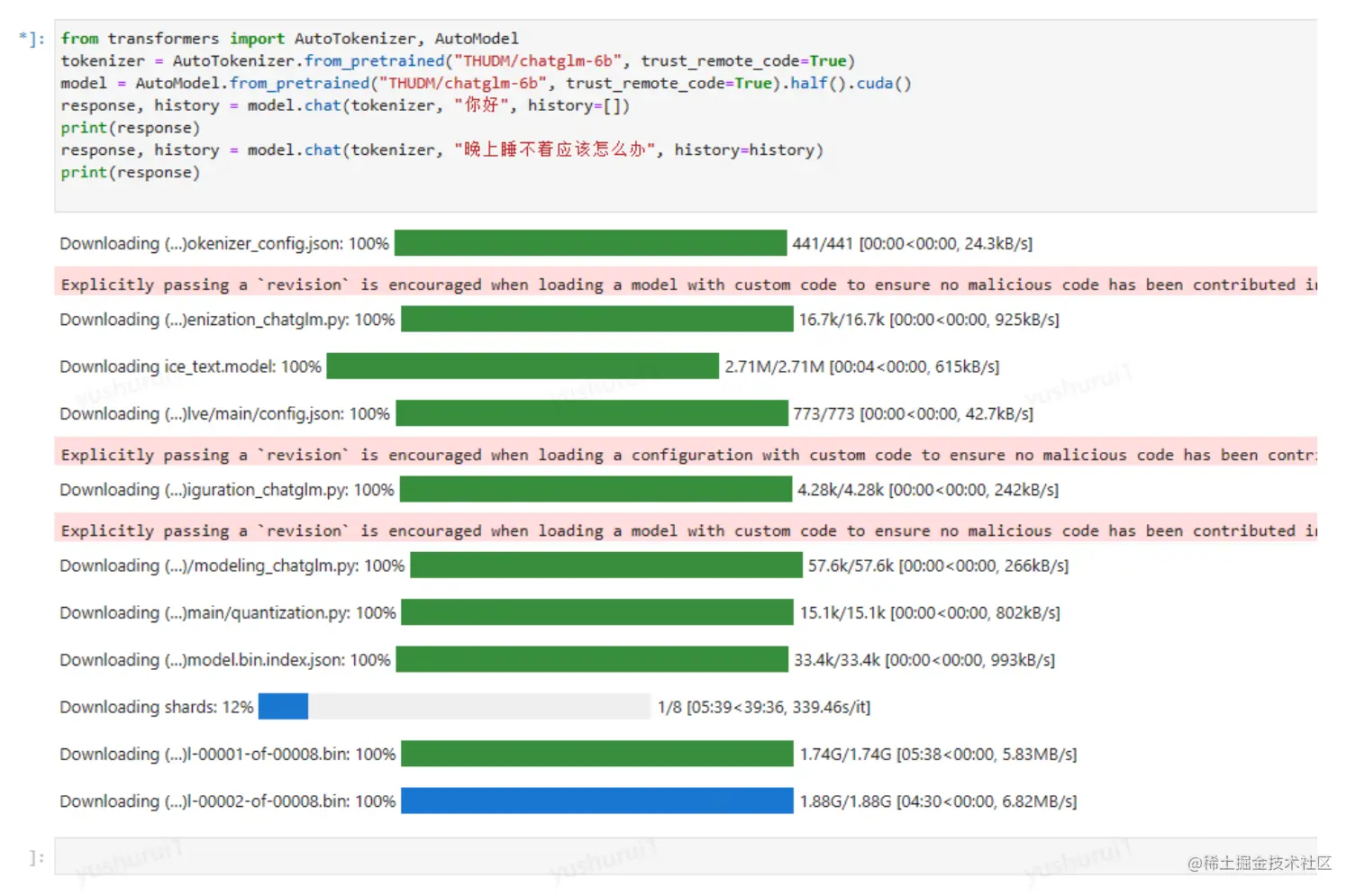Viewport: 1356px width, 896px height.
Task: Select the modeling_chatglm.py progress bar
Action: point(606,566)
